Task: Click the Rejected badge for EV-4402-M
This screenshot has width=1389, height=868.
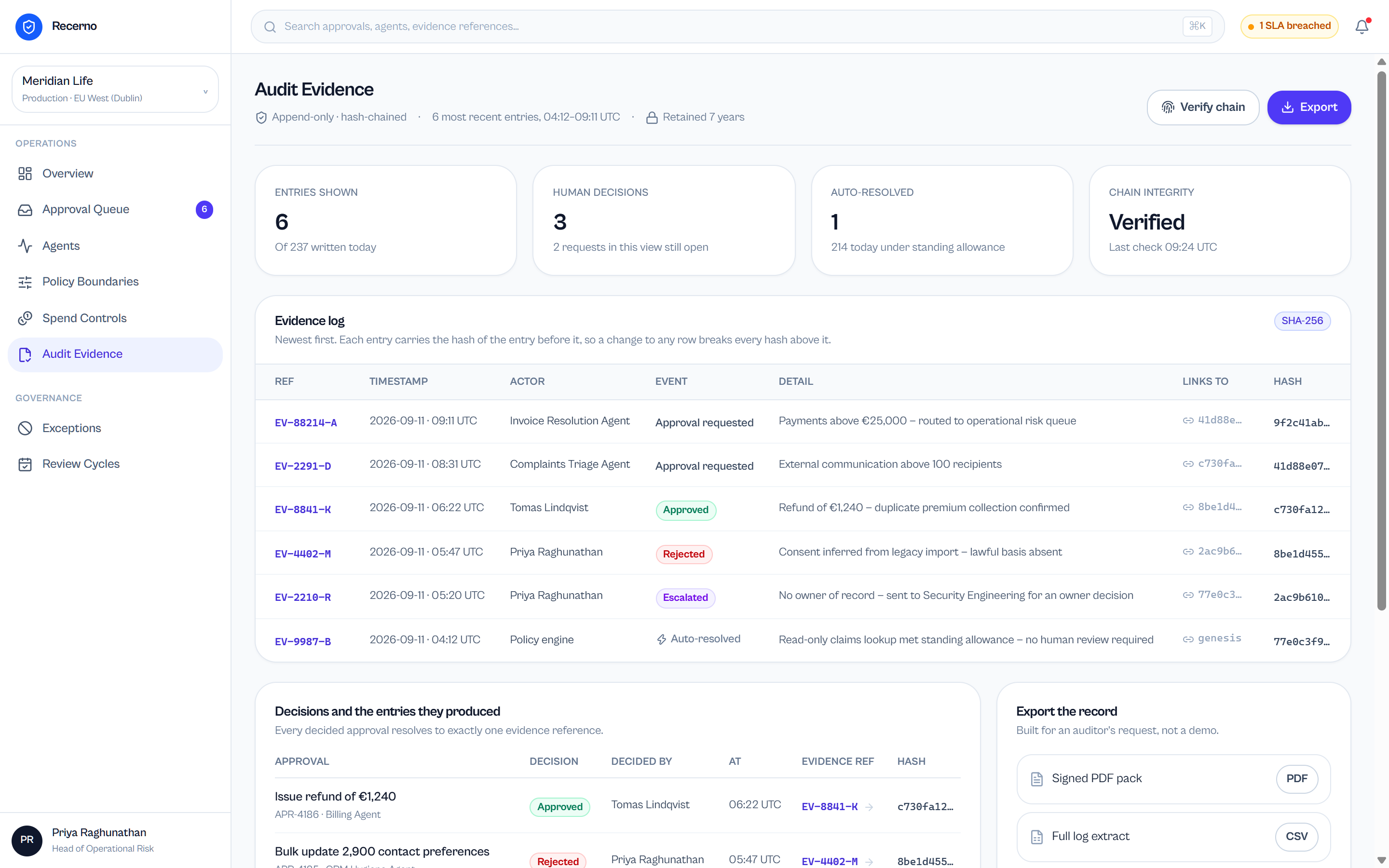Action: (x=683, y=554)
